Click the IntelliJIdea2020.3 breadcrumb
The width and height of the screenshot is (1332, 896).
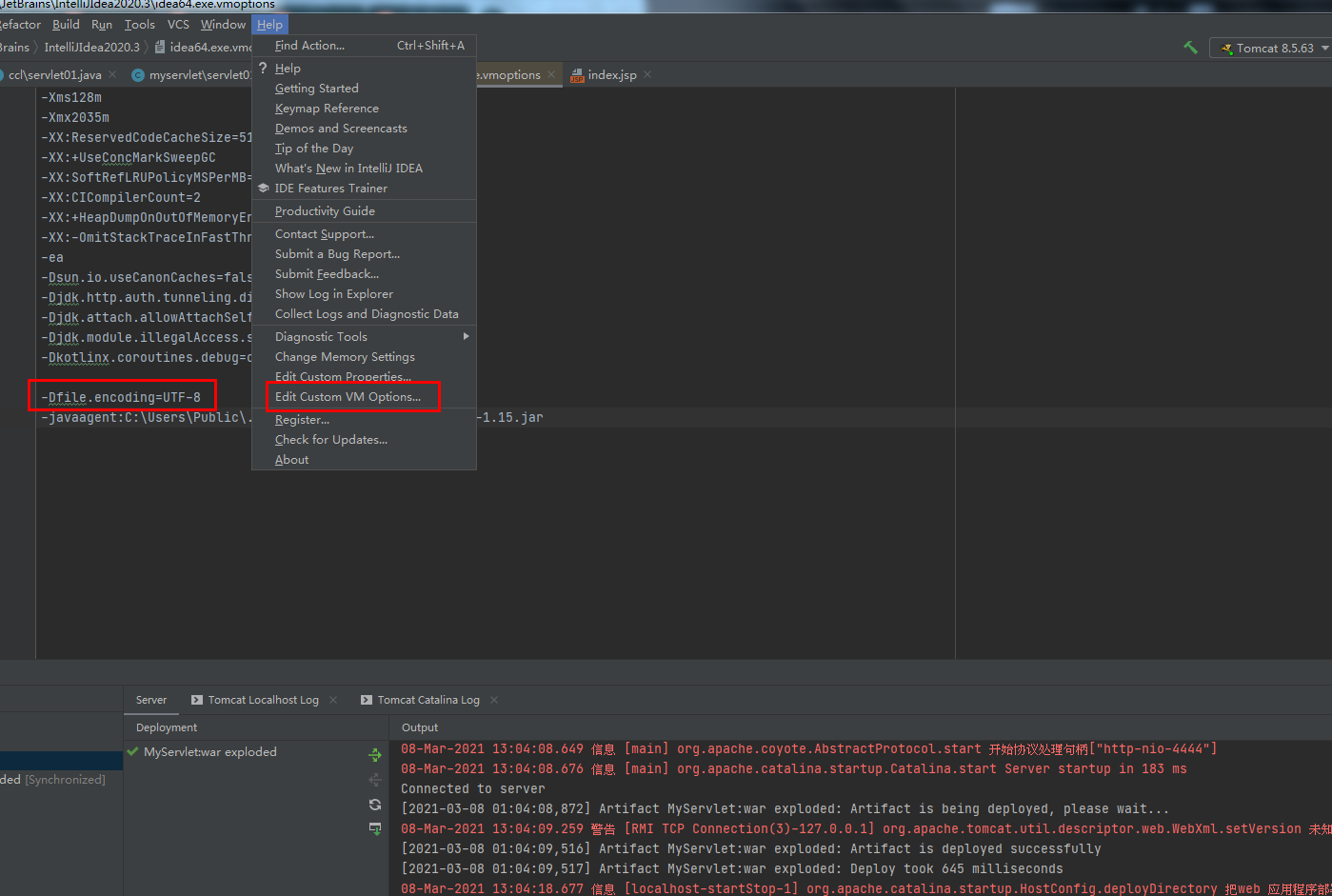point(91,47)
